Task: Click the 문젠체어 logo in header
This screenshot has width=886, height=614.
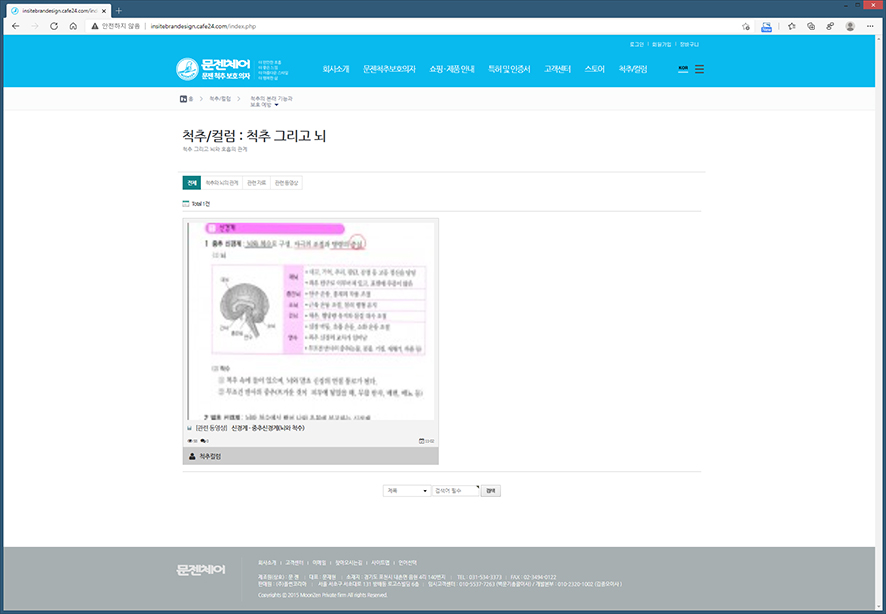Action: [215, 69]
